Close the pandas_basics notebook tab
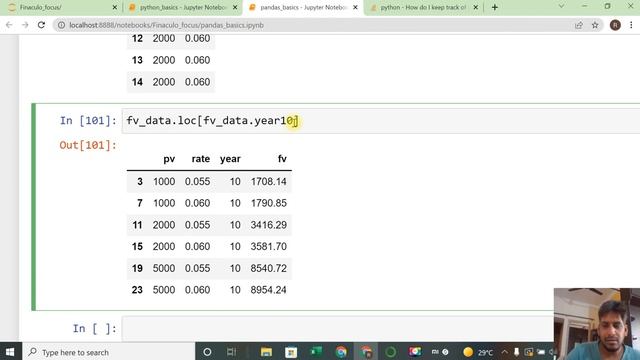The height and width of the screenshot is (360, 640). [356, 7]
